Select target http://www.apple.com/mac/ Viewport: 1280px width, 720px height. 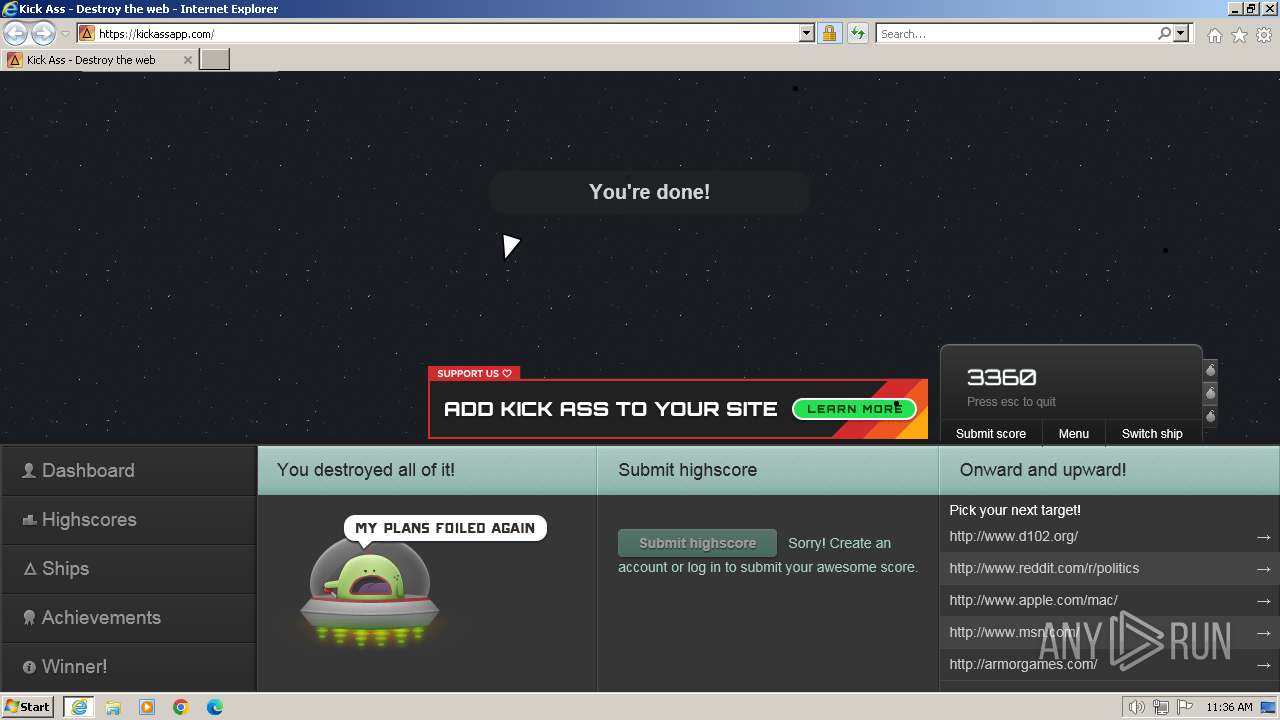[x=1033, y=600]
